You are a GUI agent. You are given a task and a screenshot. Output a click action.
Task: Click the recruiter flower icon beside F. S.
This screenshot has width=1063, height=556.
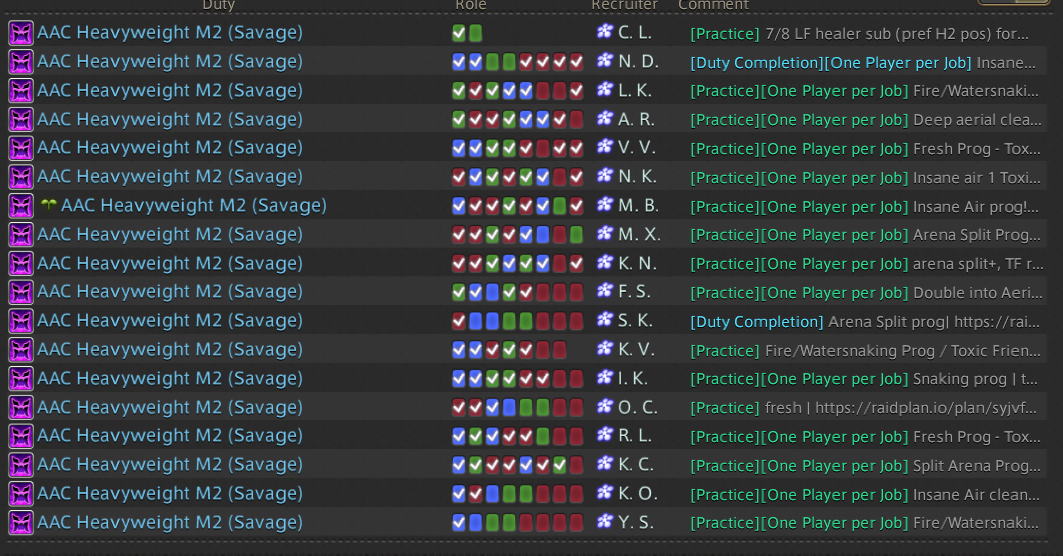tap(605, 291)
